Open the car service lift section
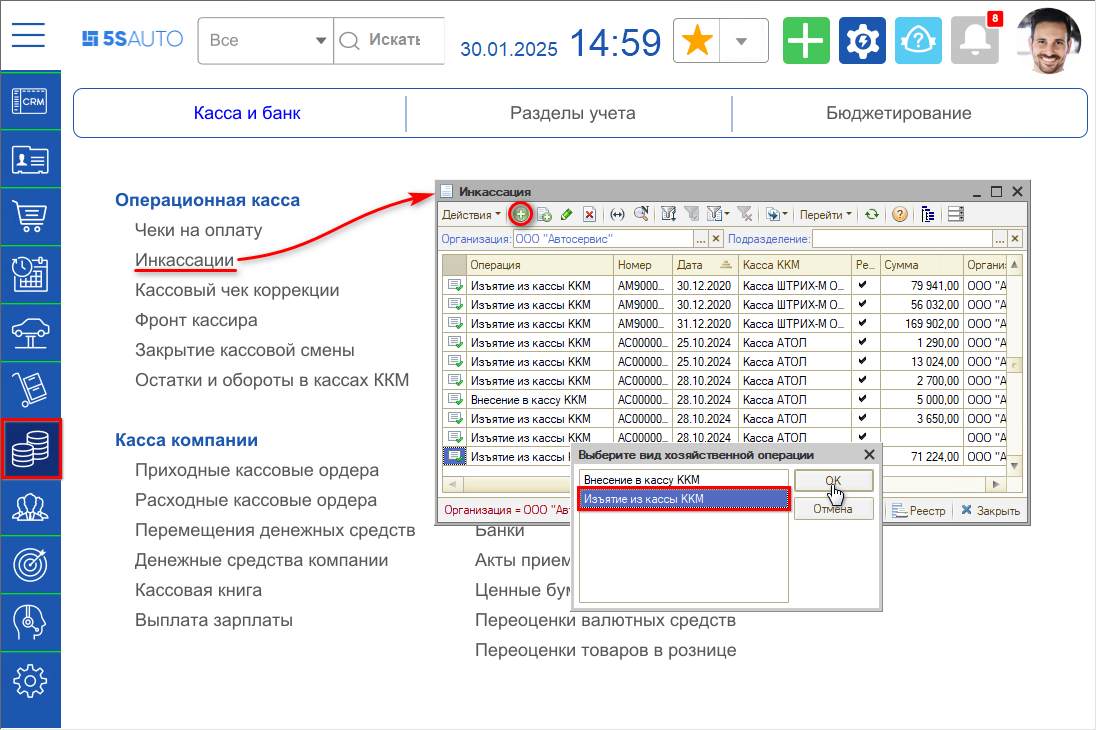1096x730 pixels. pyautogui.click(x=30, y=331)
